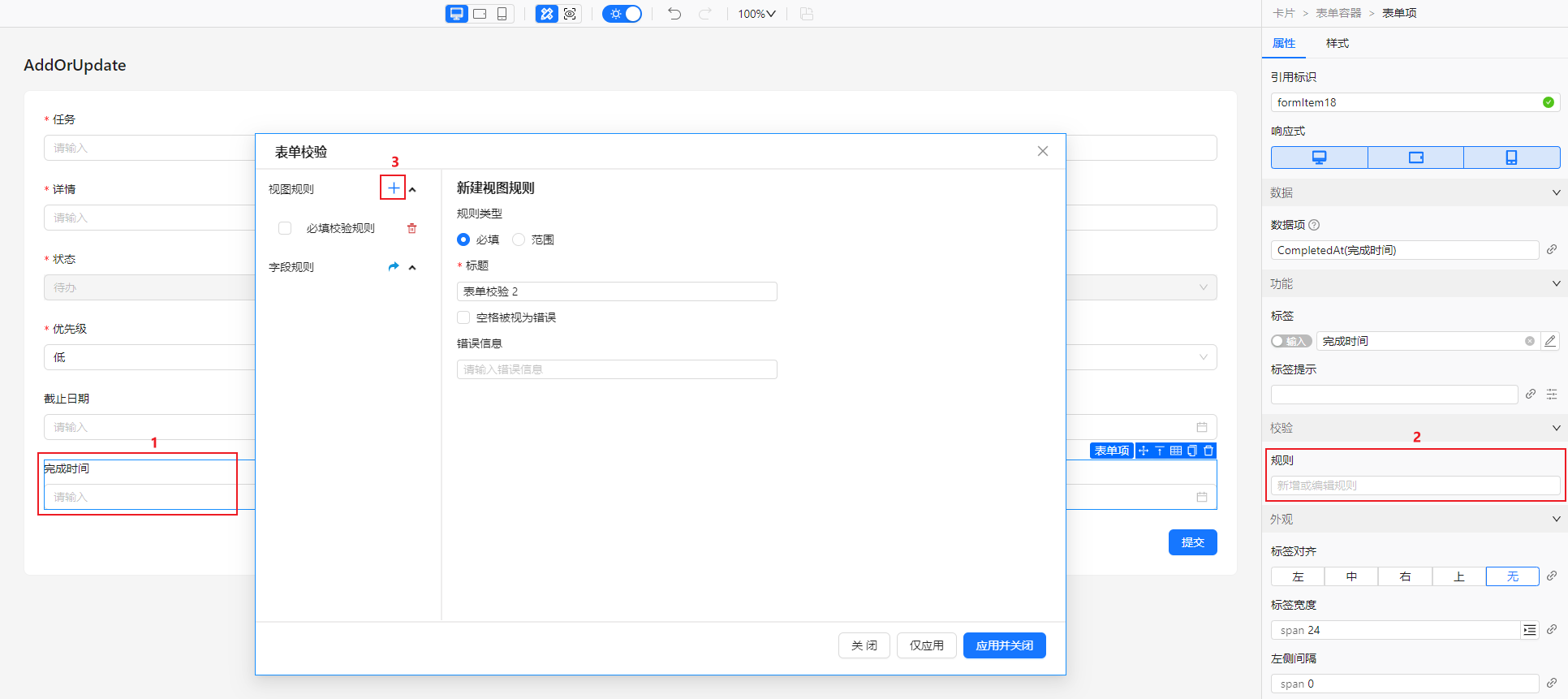Open label edit pencil icon next to 完成时间

click(x=1550, y=341)
